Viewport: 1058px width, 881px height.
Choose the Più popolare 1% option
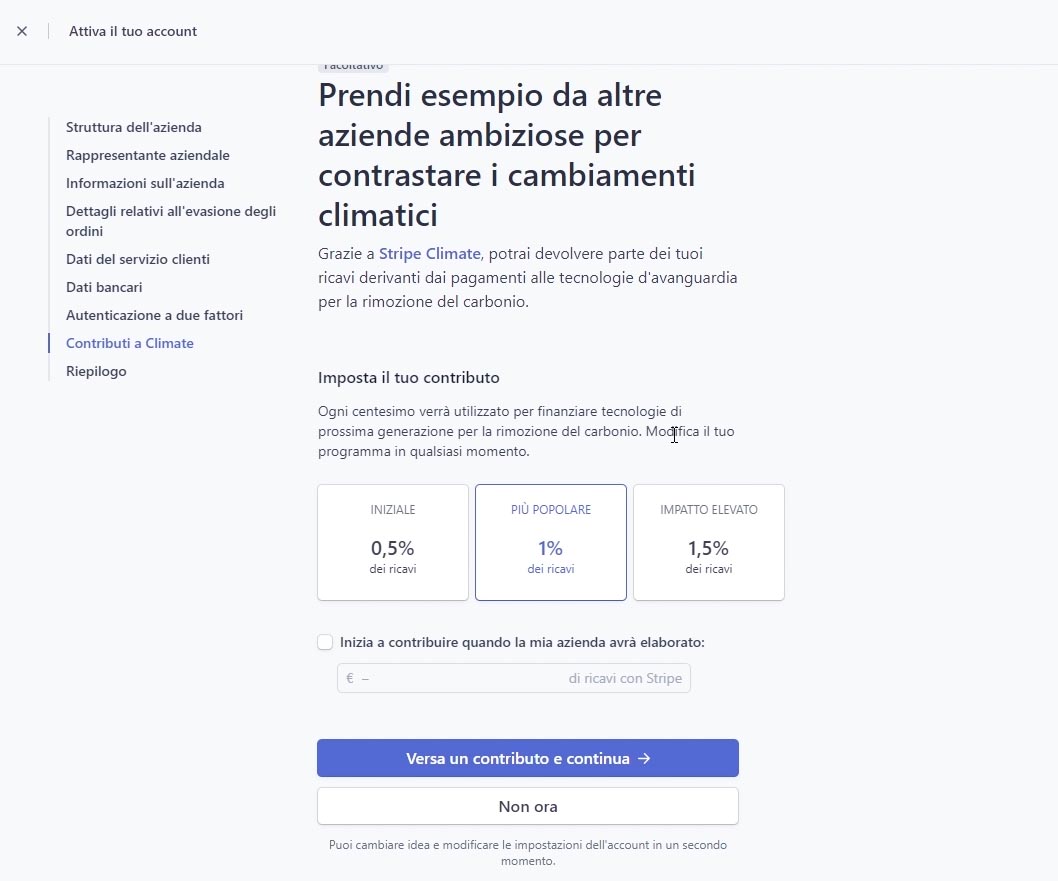(551, 543)
